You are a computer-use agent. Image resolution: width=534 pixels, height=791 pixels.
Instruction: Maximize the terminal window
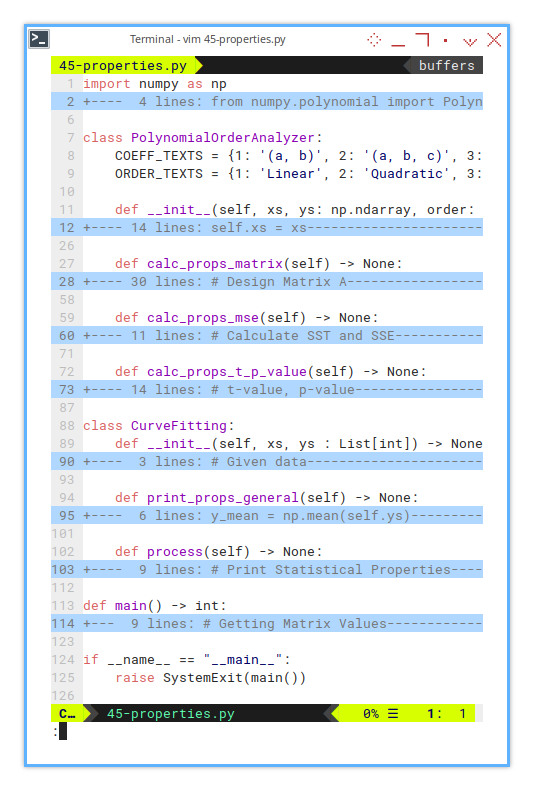pyautogui.click(x=422, y=40)
